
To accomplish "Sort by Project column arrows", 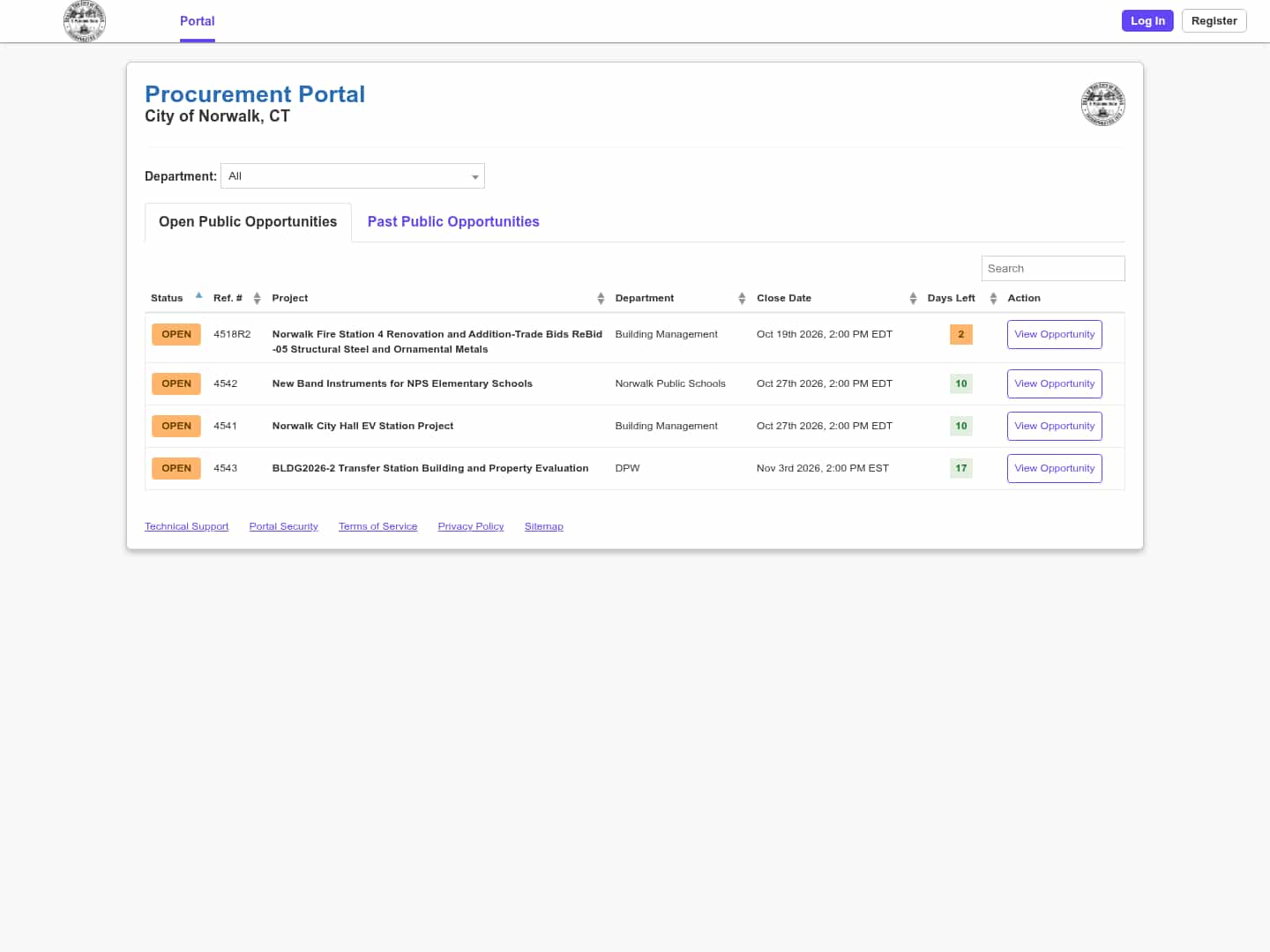I will [x=601, y=299].
